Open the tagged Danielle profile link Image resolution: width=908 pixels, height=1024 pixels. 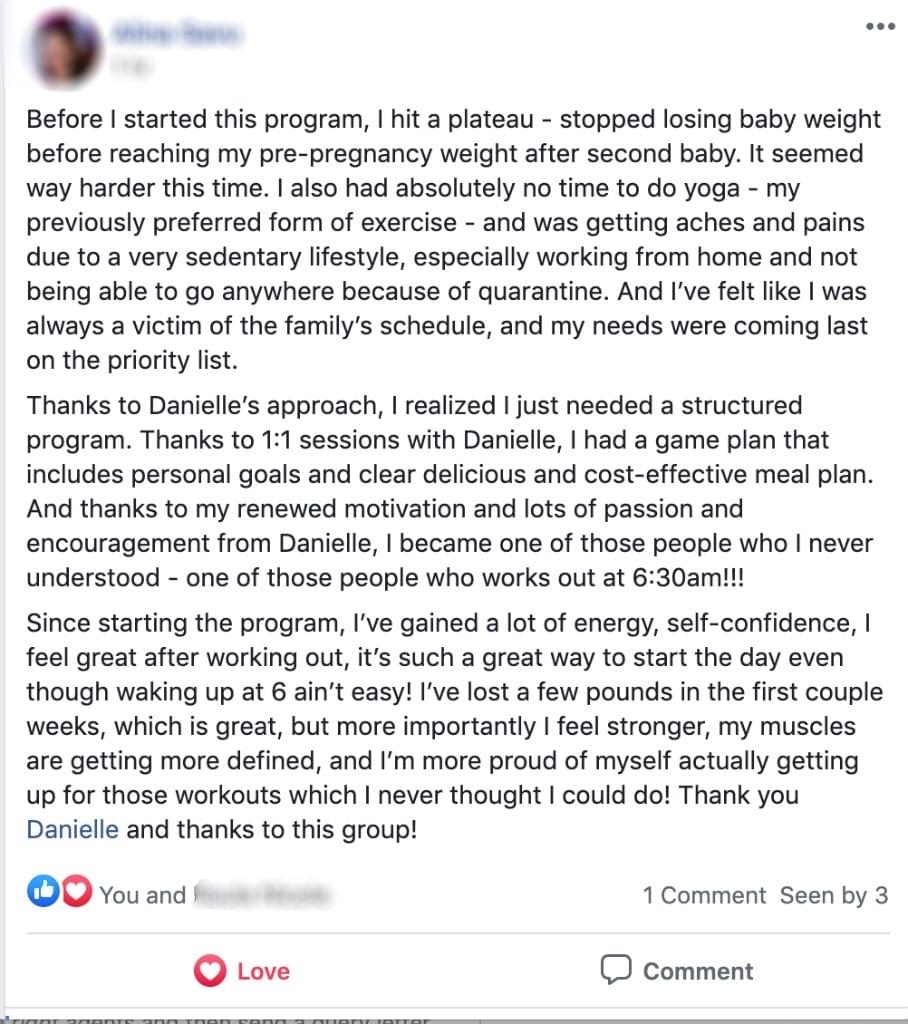pos(73,829)
